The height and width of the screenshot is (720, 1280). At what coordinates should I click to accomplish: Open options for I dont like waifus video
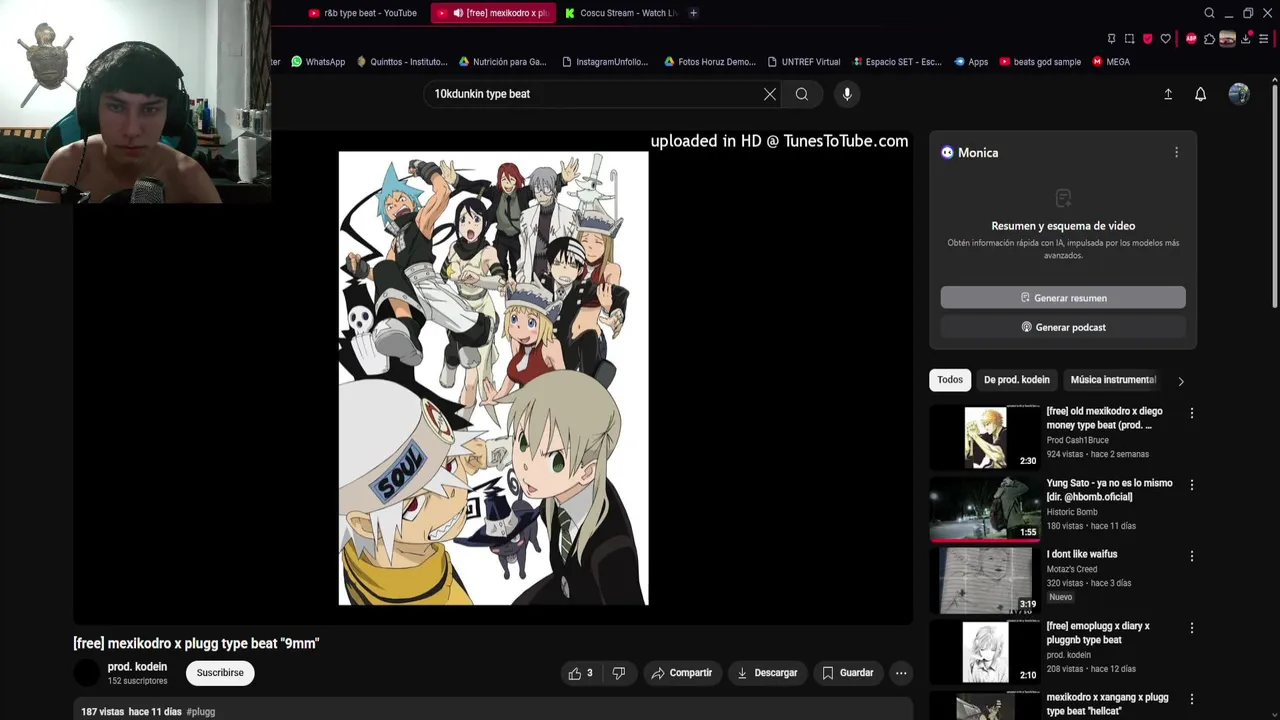pos(1191,556)
